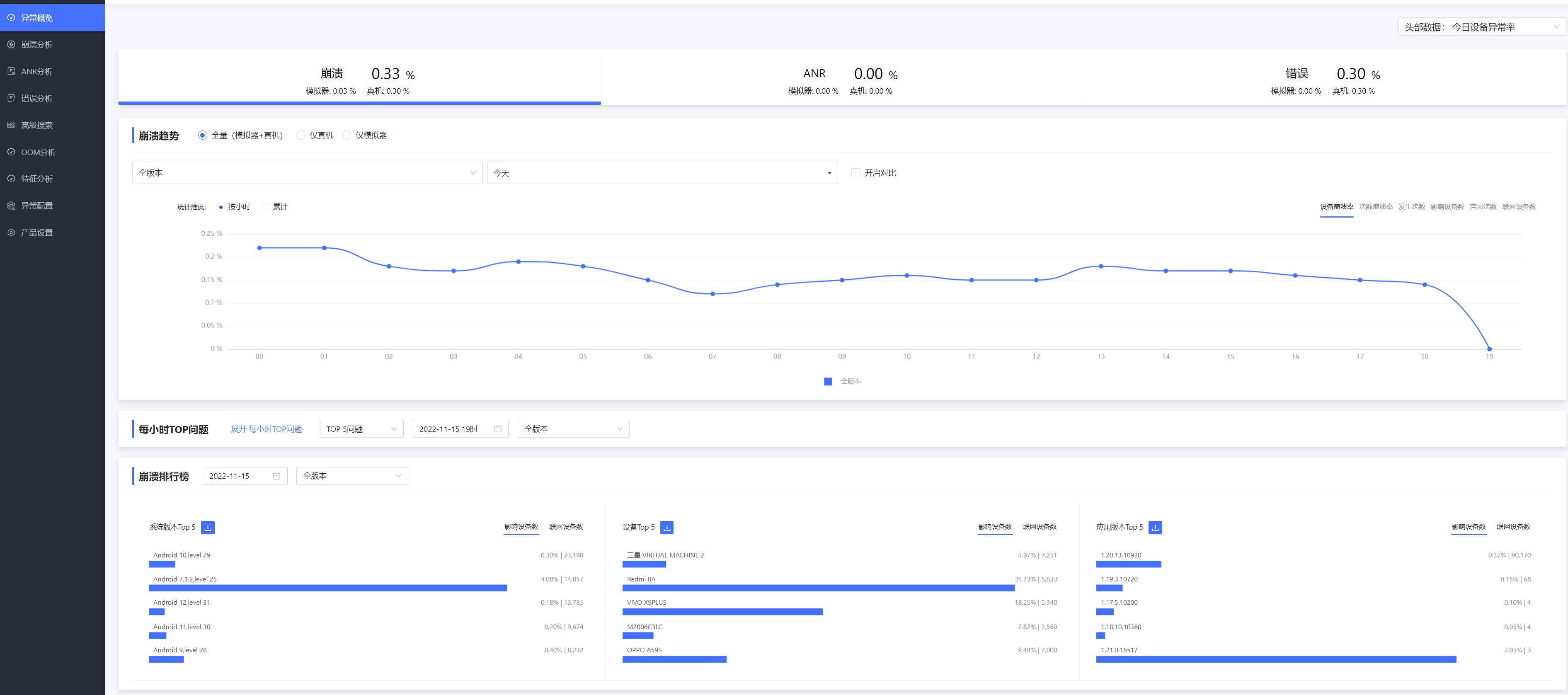1568x695 pixels.
Task: Switch to the 启动次数 chart tab
Action: pos(1483,207)
